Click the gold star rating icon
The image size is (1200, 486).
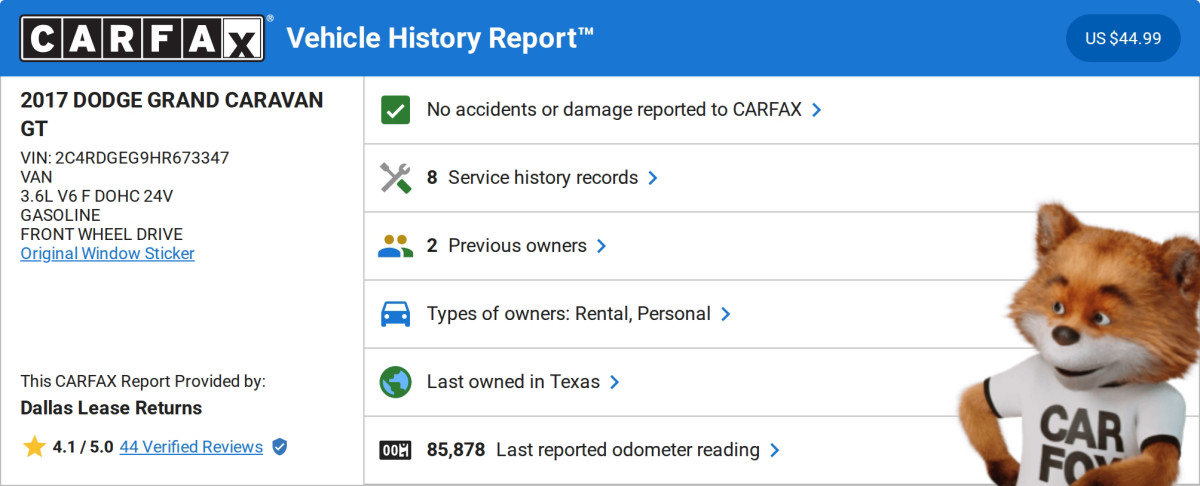pyautogui.click(x=34, y=447)
